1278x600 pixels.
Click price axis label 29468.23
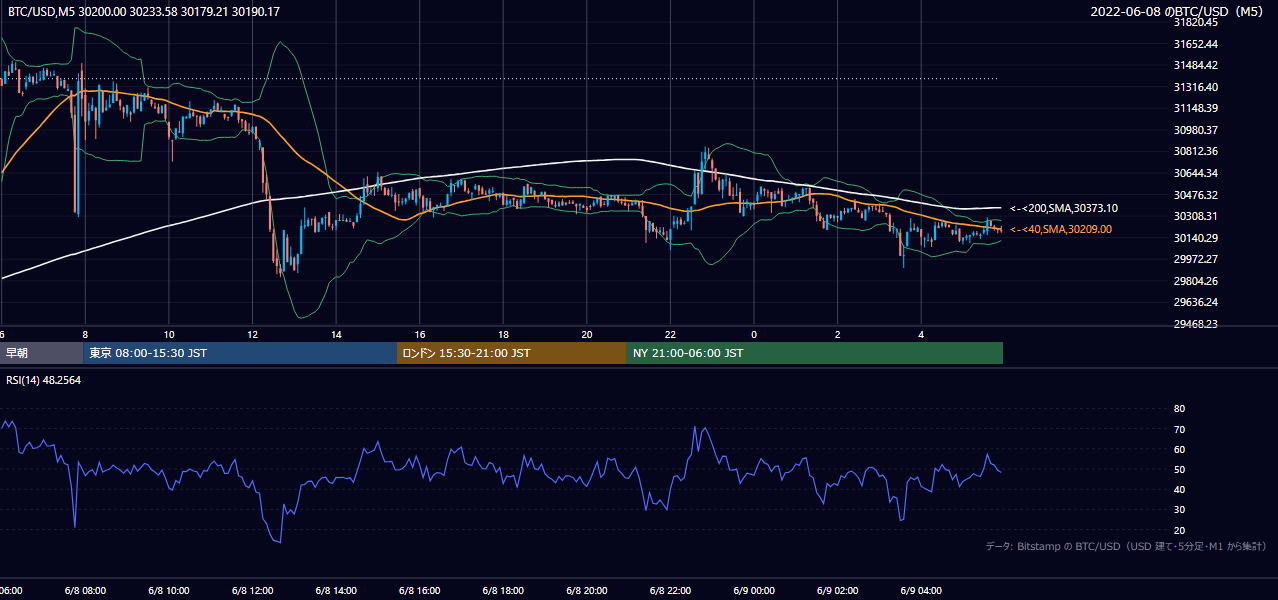click(1195, 323)
